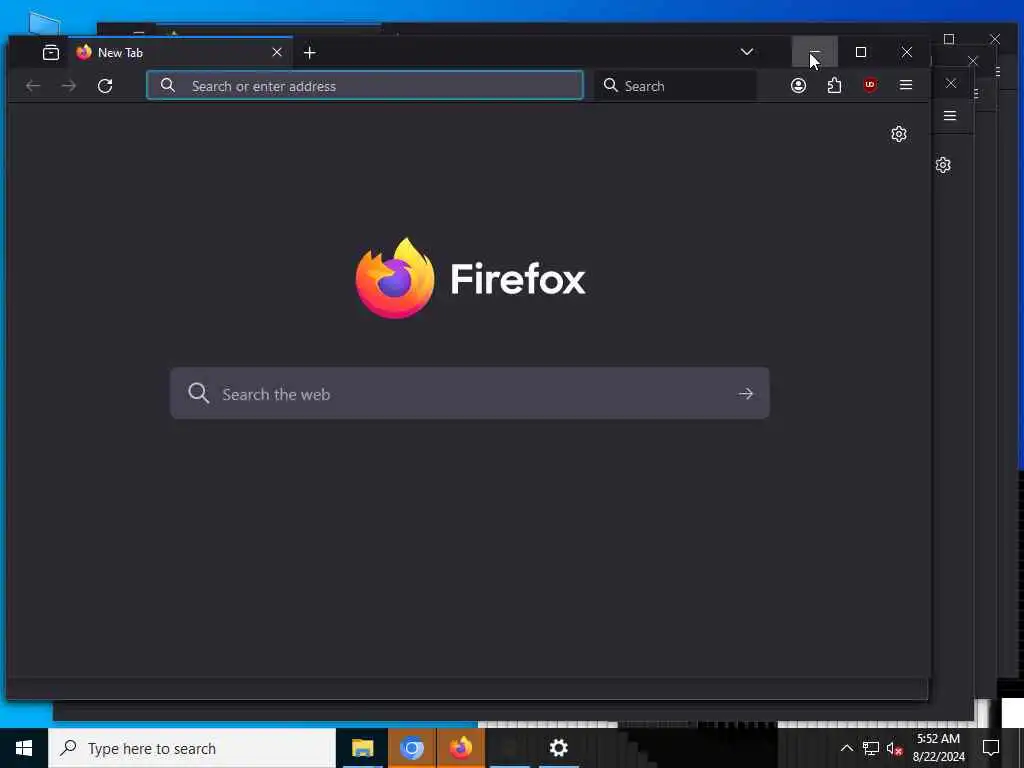Submit search with the arrow button
This screenshot has width=1024, height=768.
pyautogui.click(x=746, y=394)
